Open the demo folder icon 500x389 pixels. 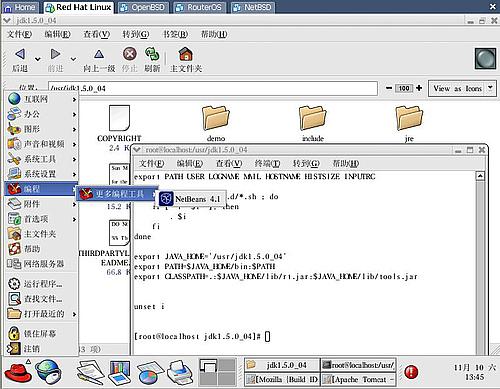(x=216, y=118)
